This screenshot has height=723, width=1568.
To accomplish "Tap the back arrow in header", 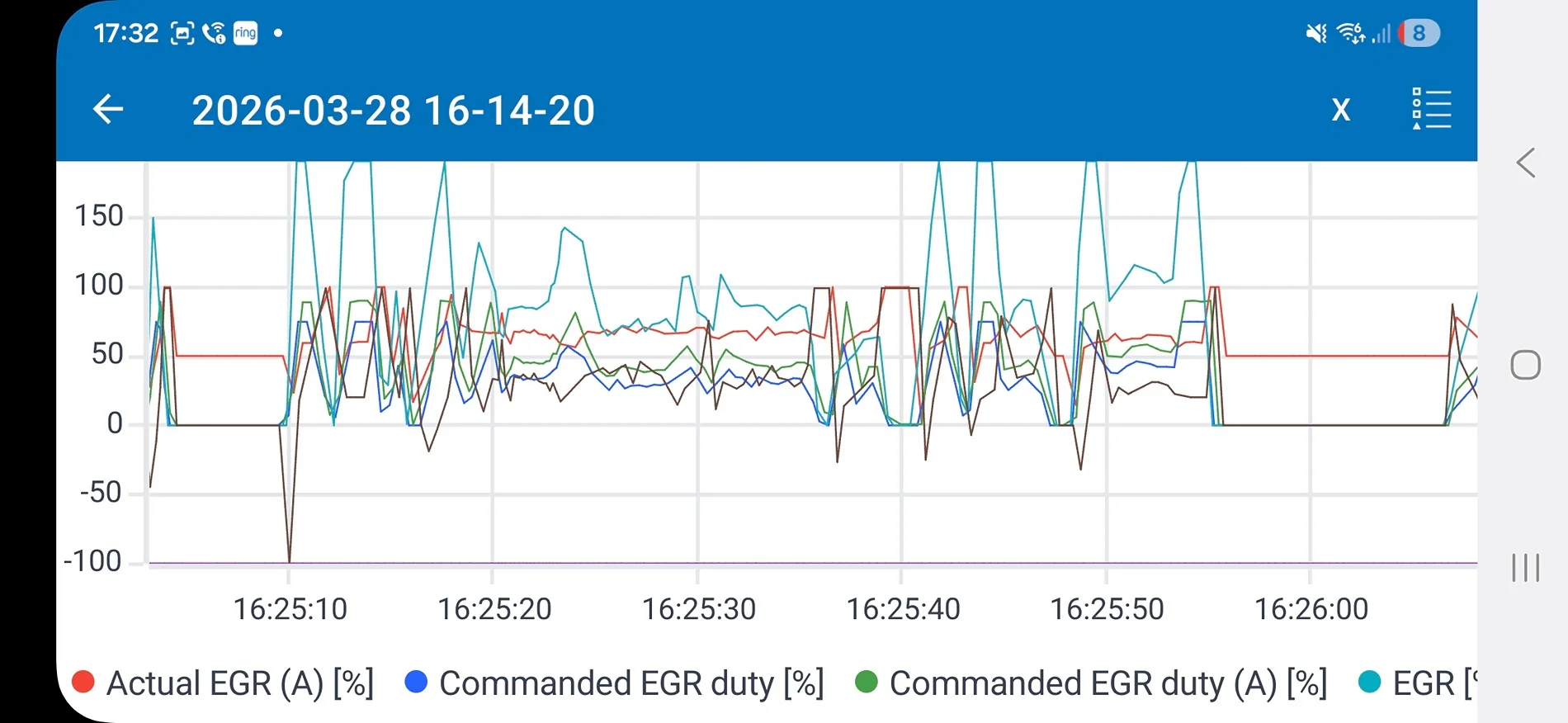I will click(x=108, y=109).
